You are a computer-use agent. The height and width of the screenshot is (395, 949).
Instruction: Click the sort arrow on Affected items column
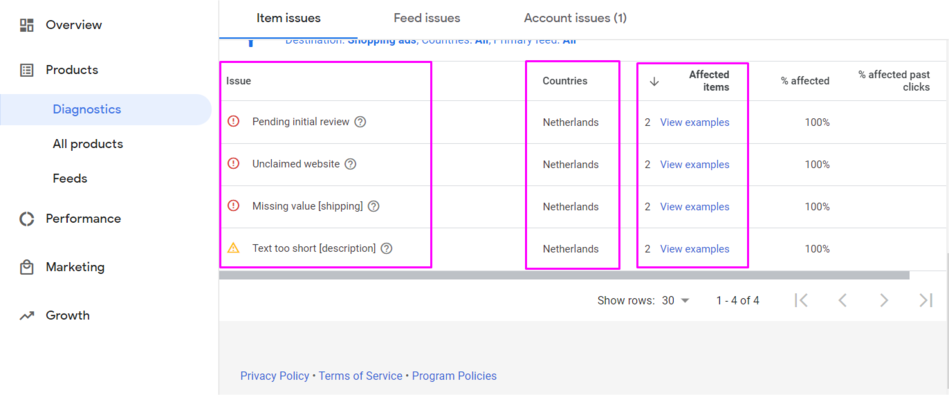coord(654,82)
